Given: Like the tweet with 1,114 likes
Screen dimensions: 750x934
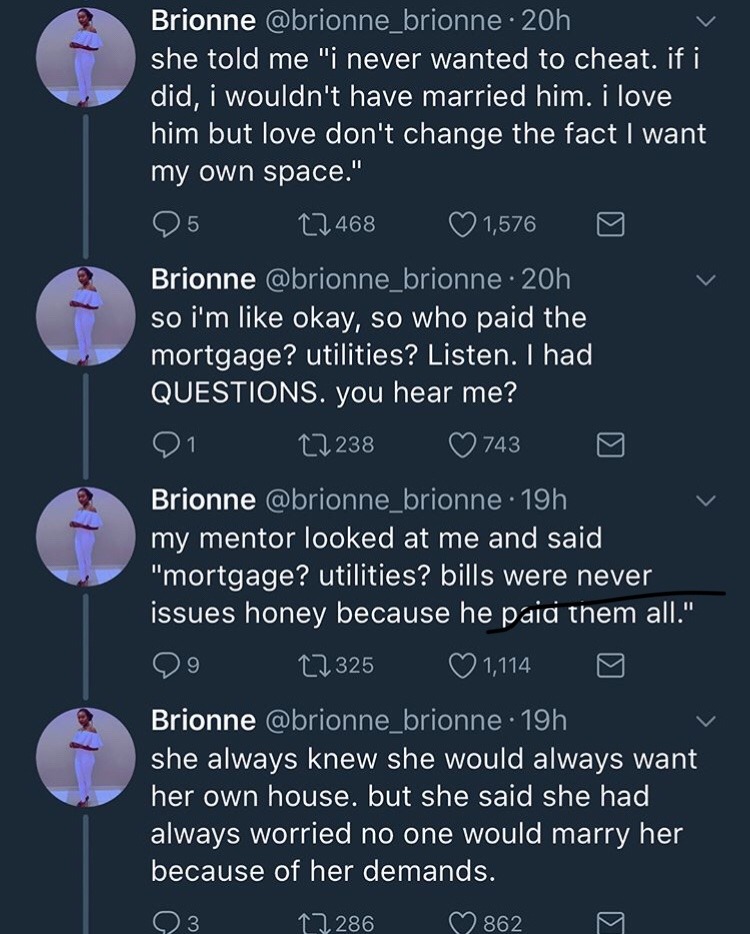Looking at the screenshot, I should click(463, 665).
